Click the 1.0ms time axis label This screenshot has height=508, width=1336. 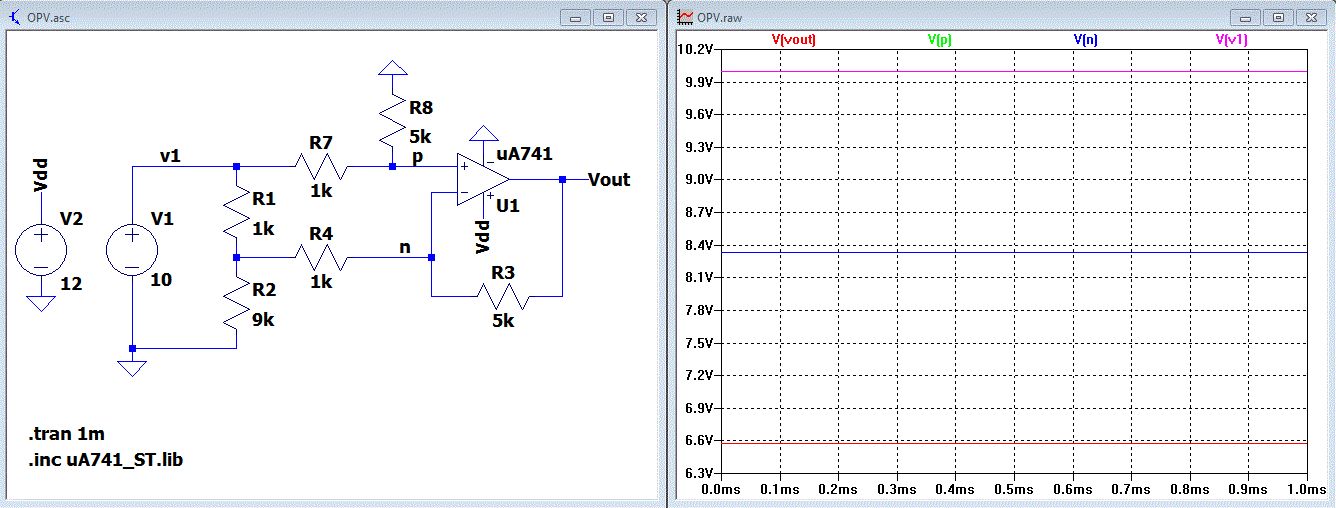click(1307, 491)
